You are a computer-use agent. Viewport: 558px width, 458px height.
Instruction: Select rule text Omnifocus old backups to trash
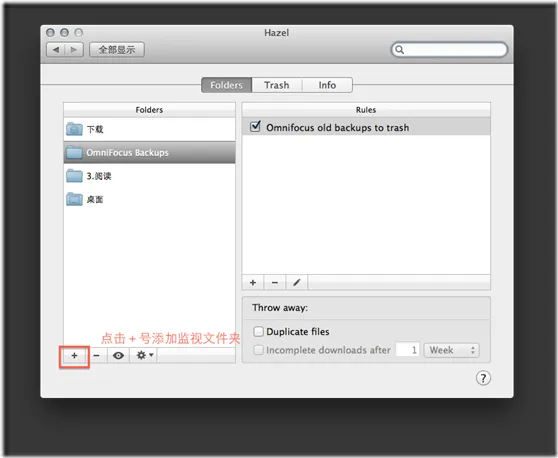tap(337, 128)
